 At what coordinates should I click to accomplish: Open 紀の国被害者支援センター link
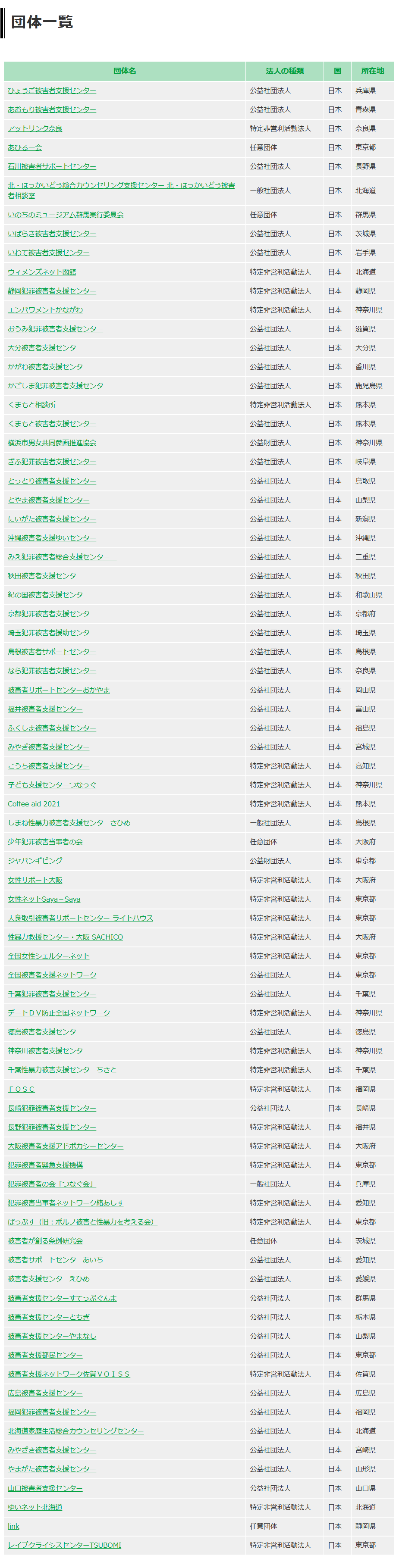tap(49, 594)
